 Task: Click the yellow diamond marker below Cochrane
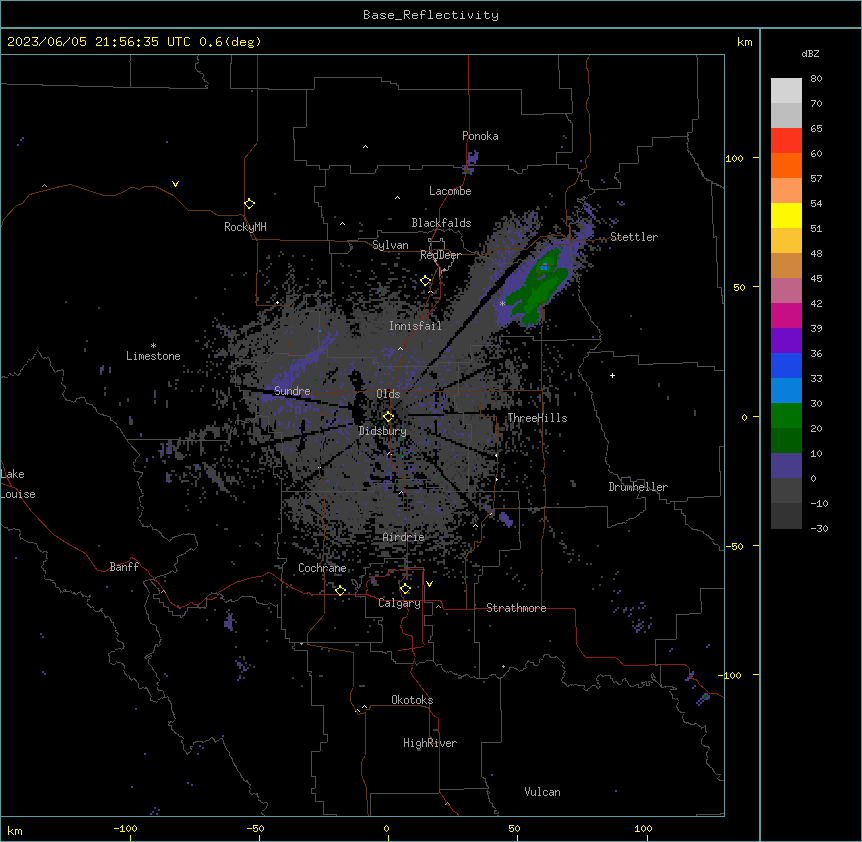340,590
